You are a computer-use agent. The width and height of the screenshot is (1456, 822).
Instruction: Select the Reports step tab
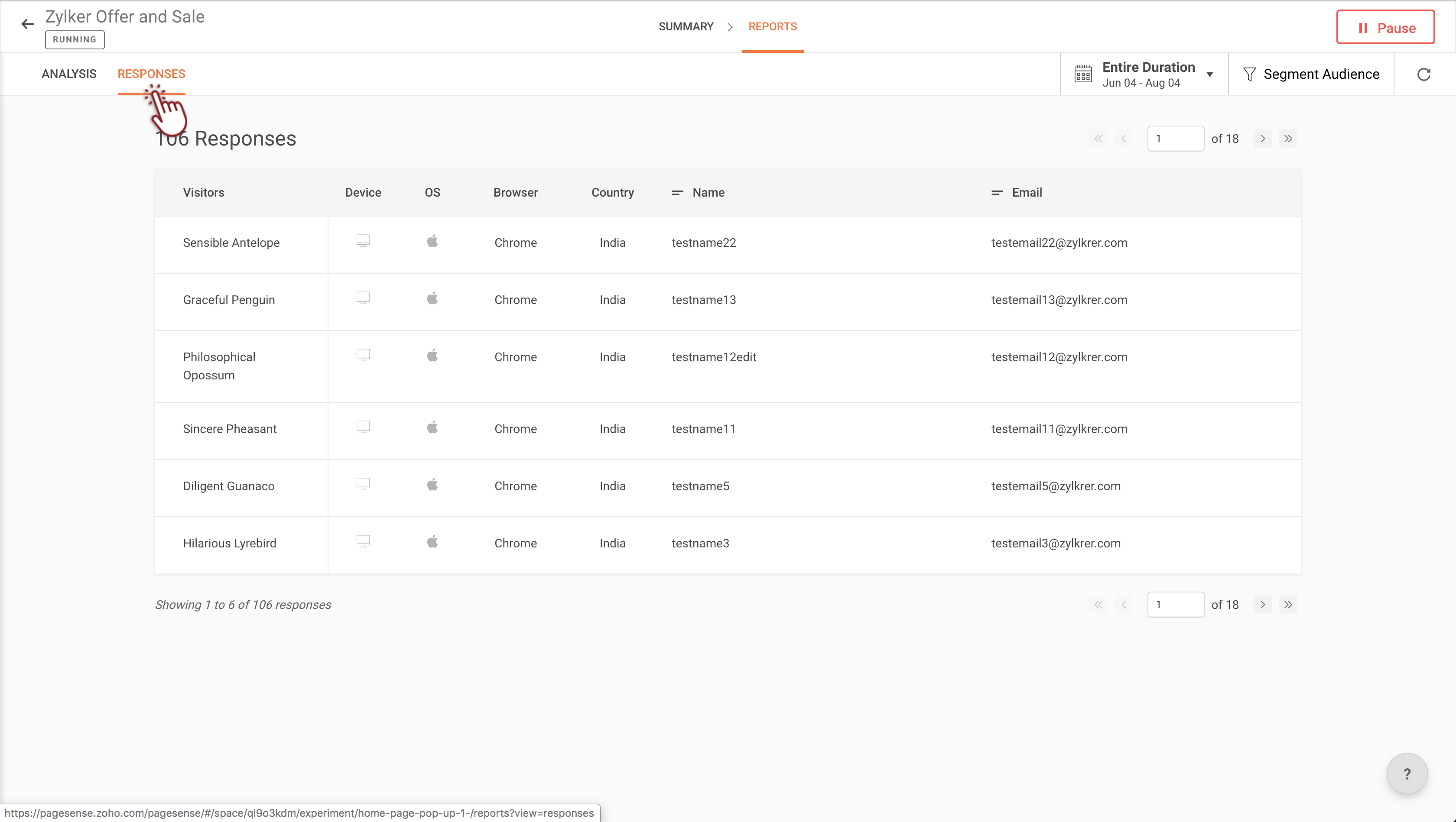[772, 26]
